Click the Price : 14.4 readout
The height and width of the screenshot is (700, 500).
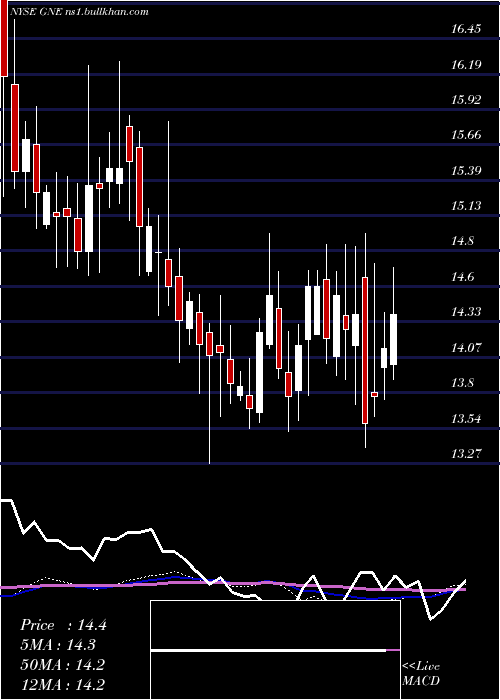[63, 625]
